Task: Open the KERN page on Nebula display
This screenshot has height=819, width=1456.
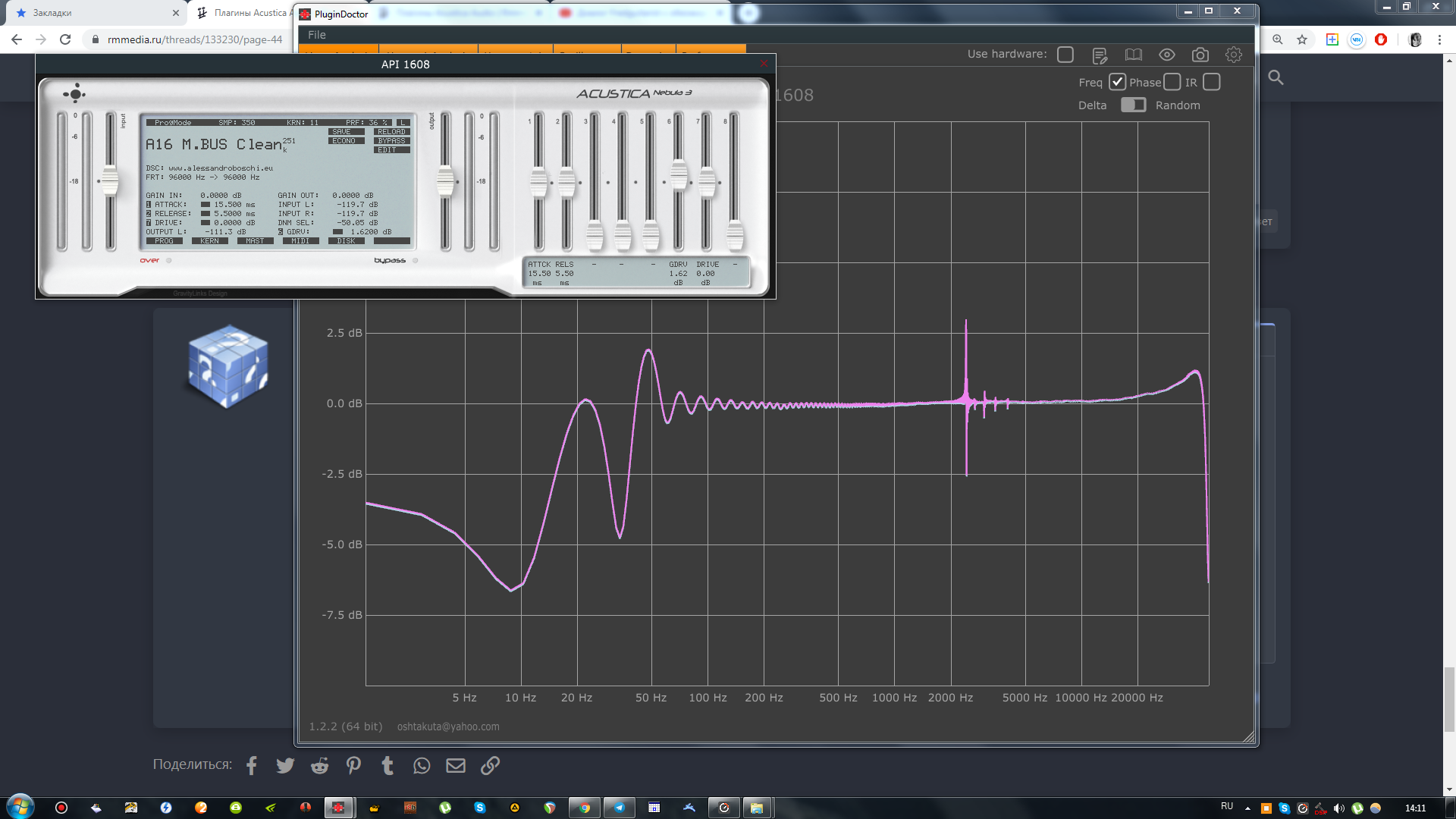Action: pos(210,241)
